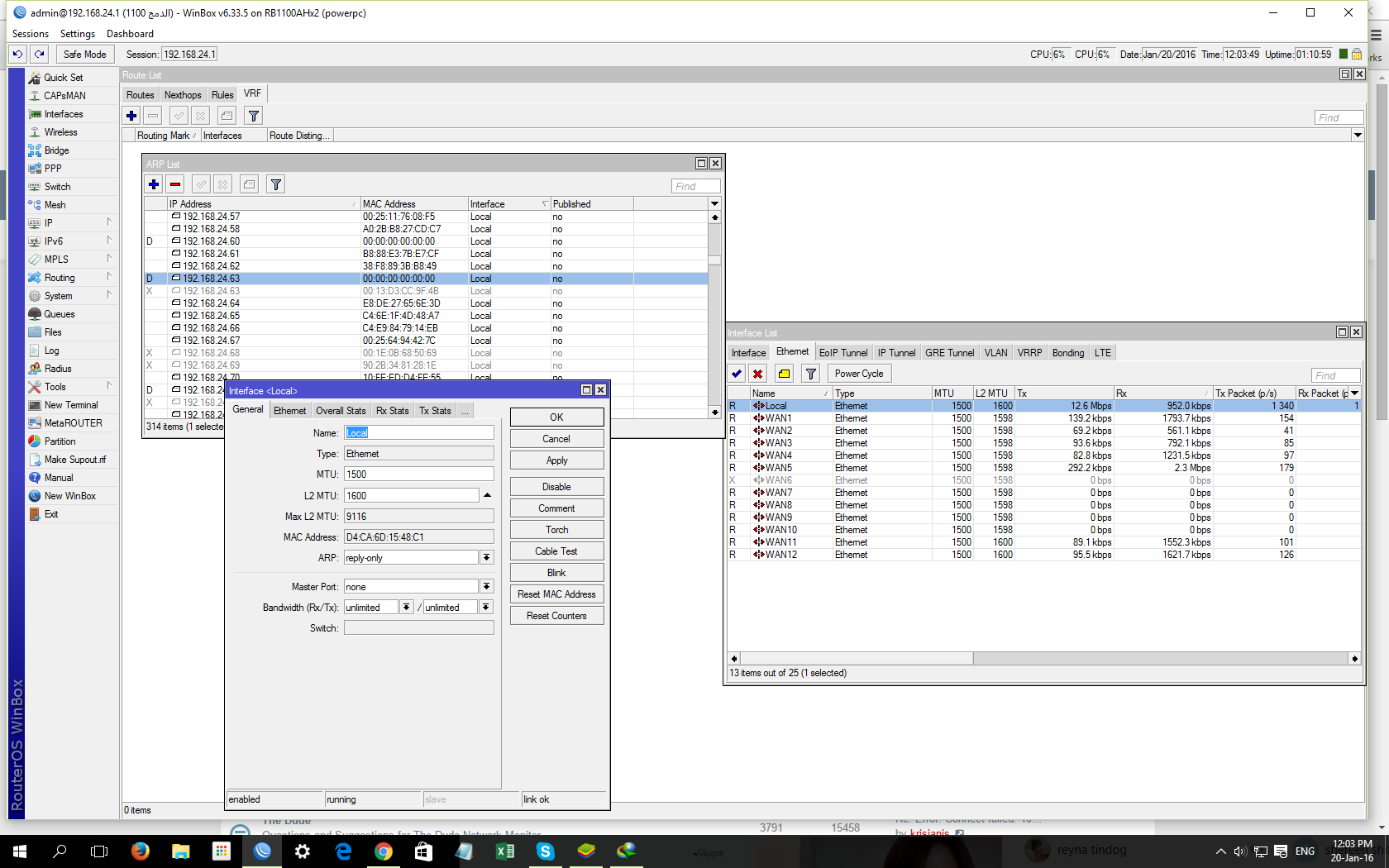Open Master Port dropdown

pos(487,587)
